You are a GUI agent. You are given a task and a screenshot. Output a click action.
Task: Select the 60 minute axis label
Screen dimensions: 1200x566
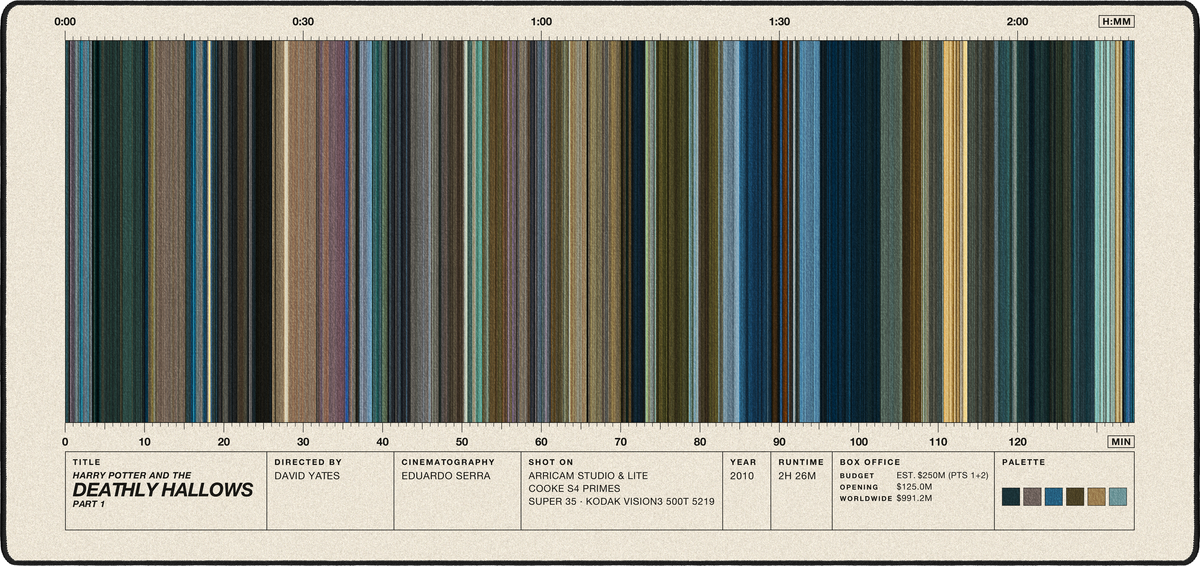pos(541,441)
